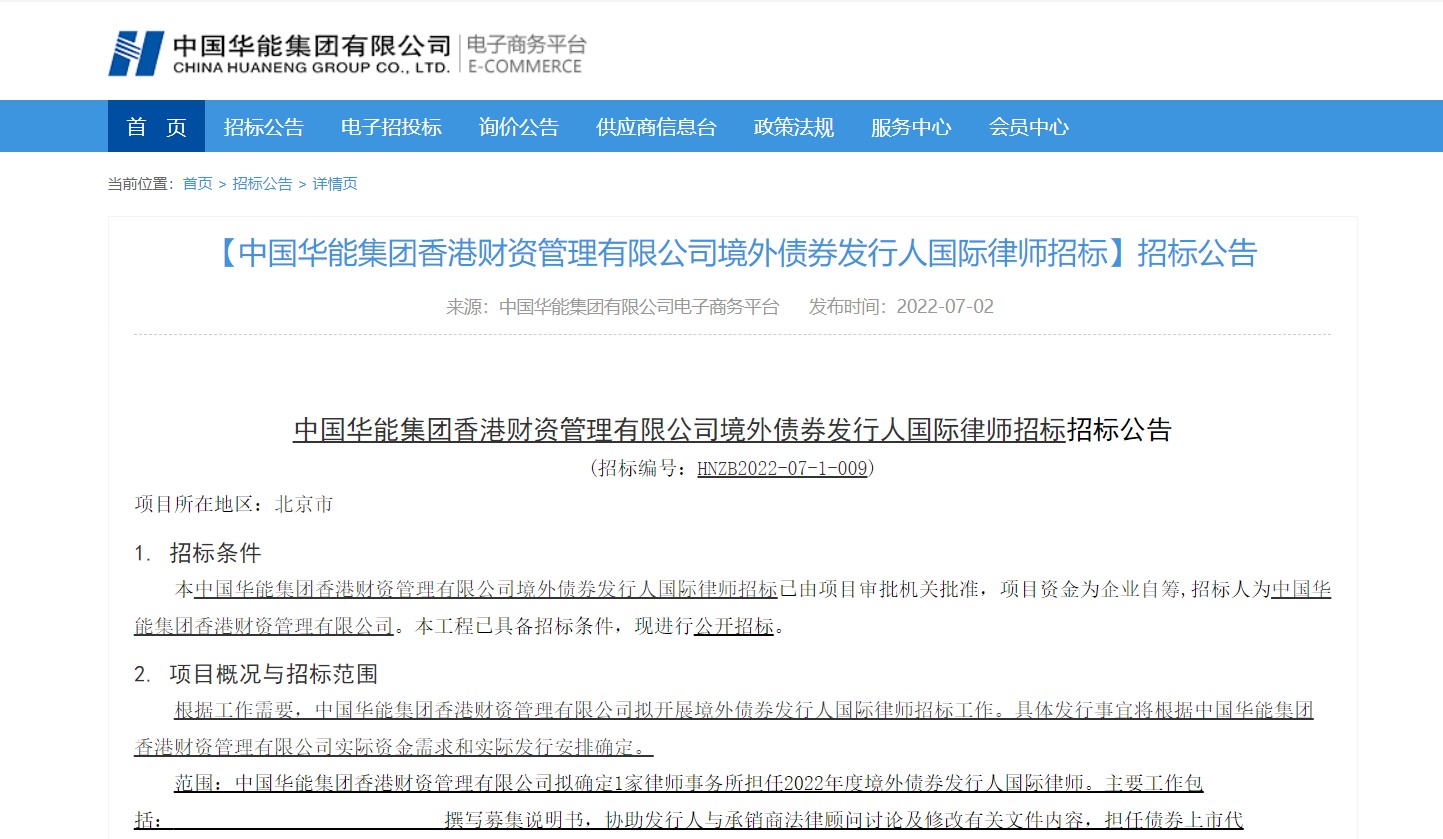The height and width of the screenshot is (839, 1443).
Task: Click the China Huaneng logo icon
Action: coord(136,53)
